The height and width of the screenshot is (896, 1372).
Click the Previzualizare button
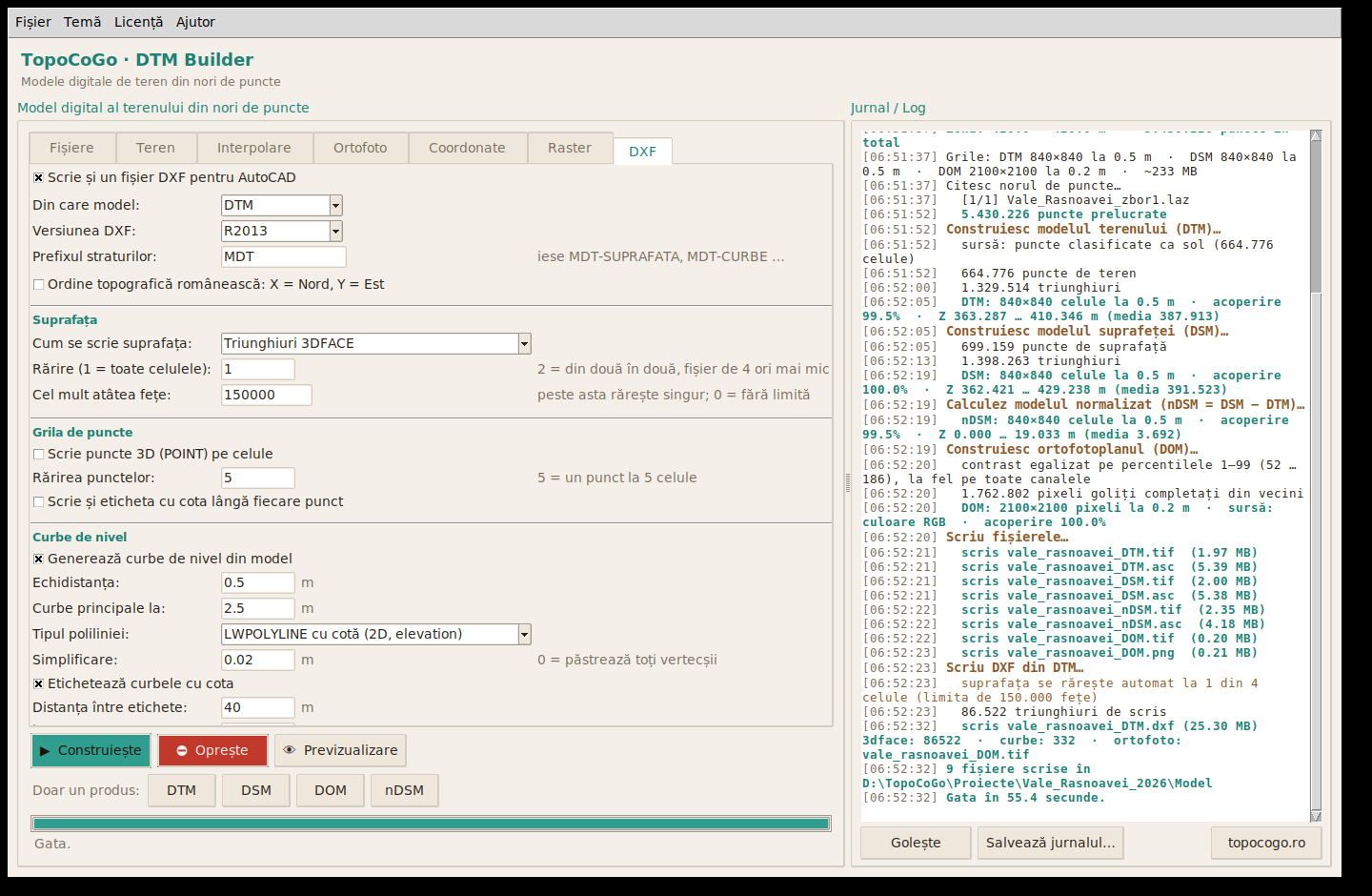click(341, 750)
